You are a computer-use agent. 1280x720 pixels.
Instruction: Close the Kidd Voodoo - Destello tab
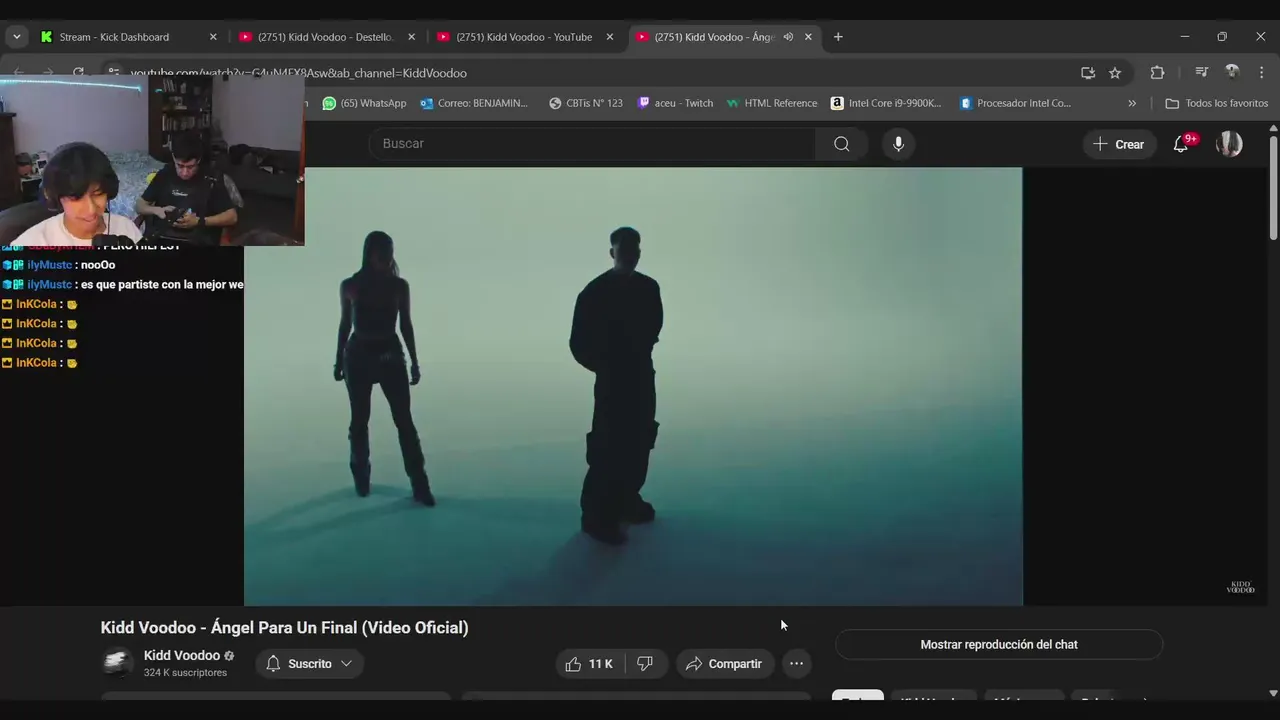pos(411,37)
